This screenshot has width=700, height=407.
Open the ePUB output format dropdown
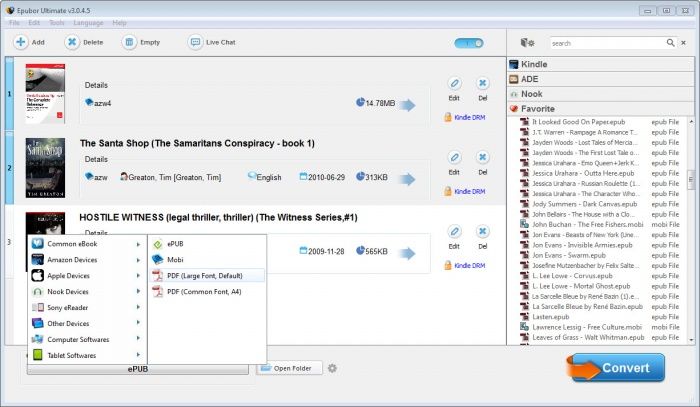(138, 370)
